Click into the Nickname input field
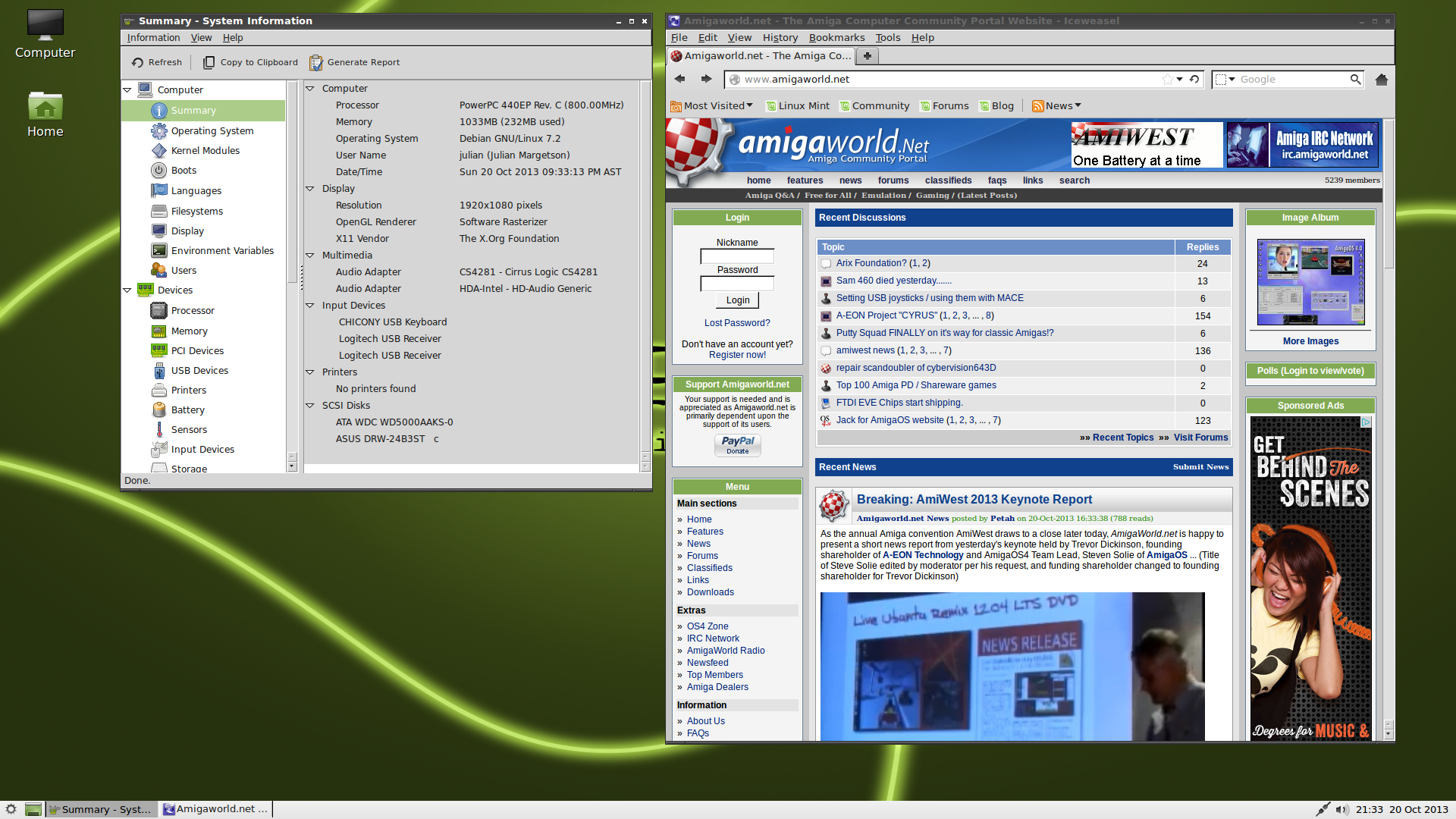Screen dimensions: 1456x819 (x=737, y=256)
